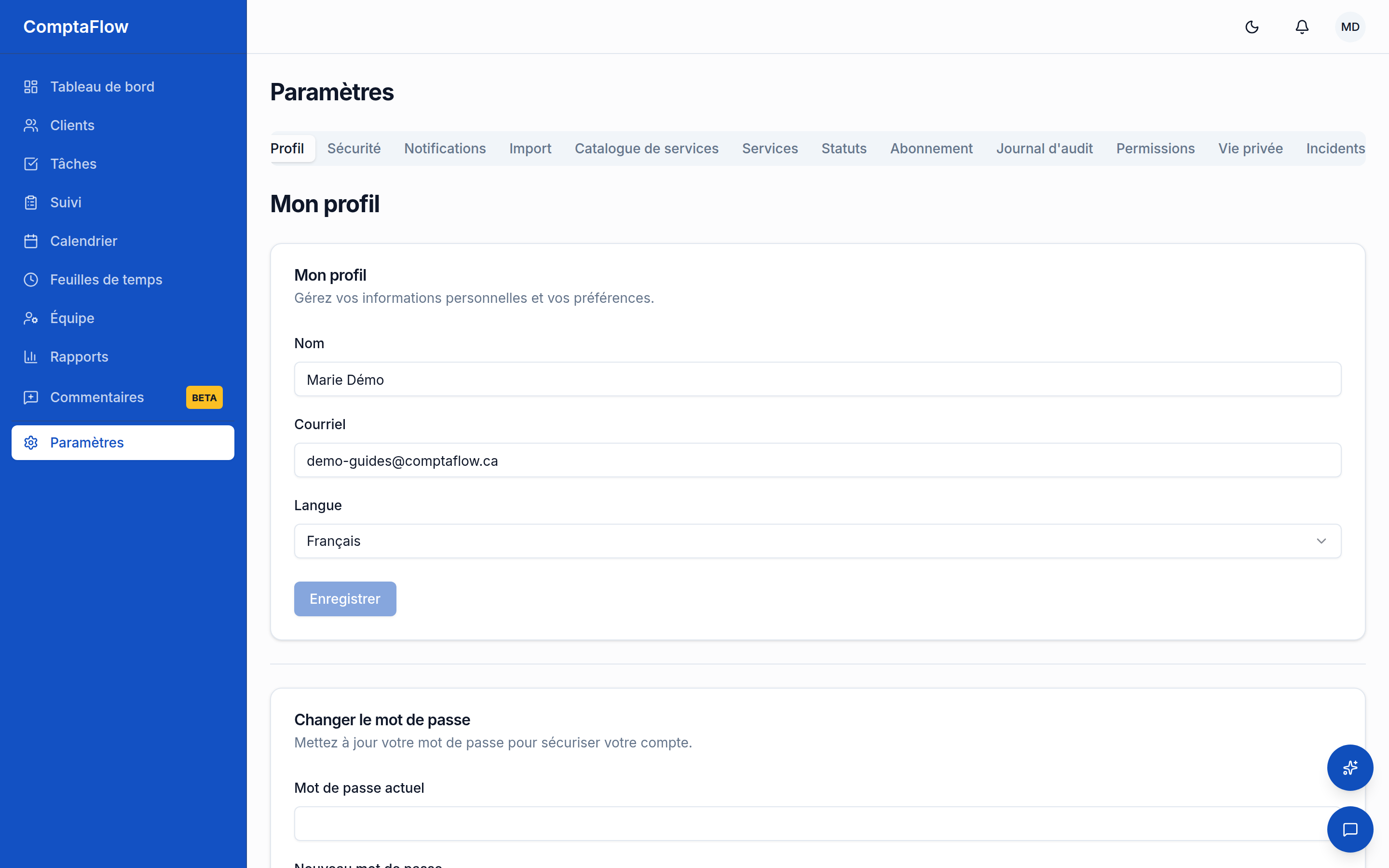Screen dimensions: 1389x868
Task: Open the Vie privée tab
Action: tap(1251, 149)
